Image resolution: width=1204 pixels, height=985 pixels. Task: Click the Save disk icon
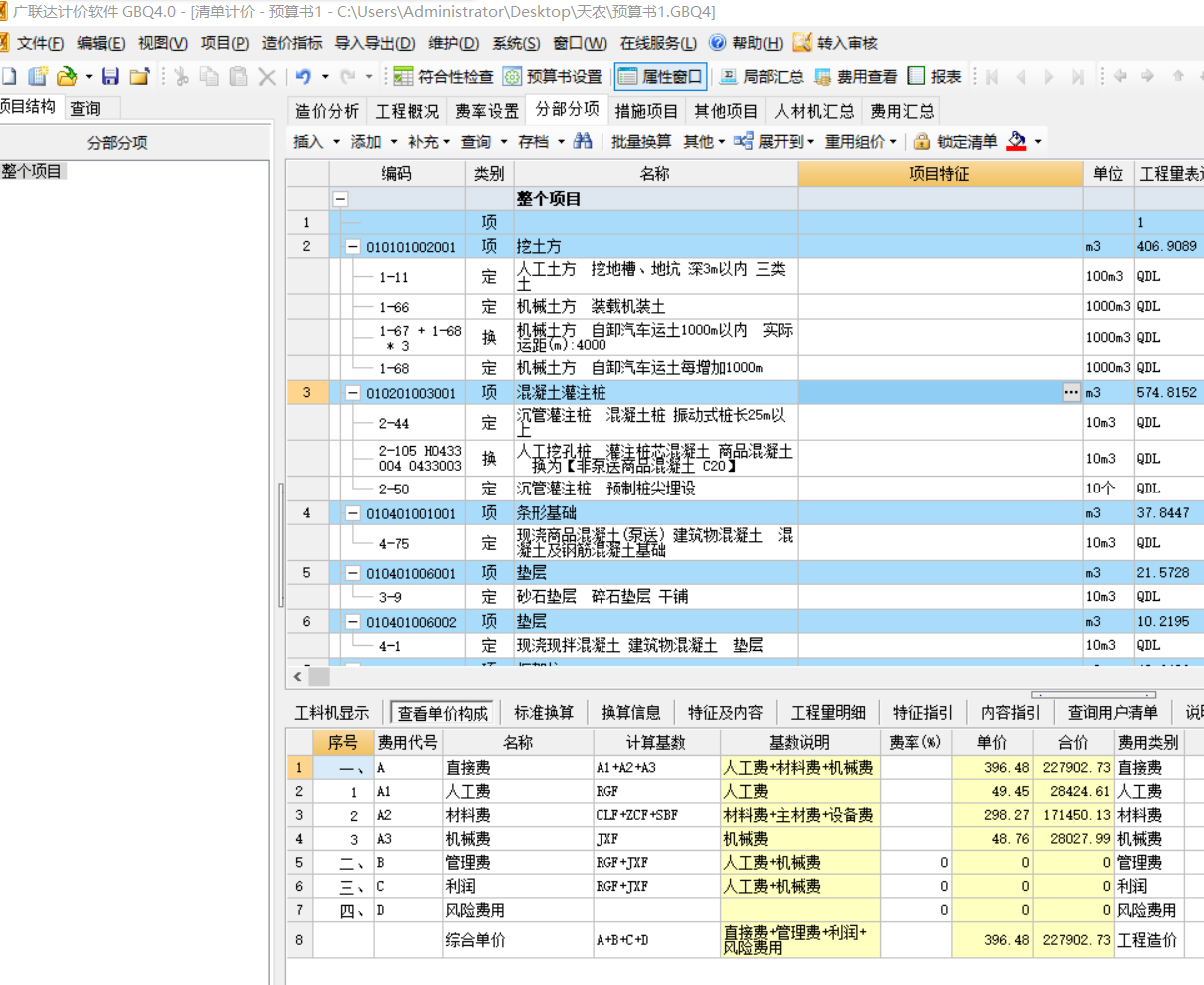[x=111, y=77]
